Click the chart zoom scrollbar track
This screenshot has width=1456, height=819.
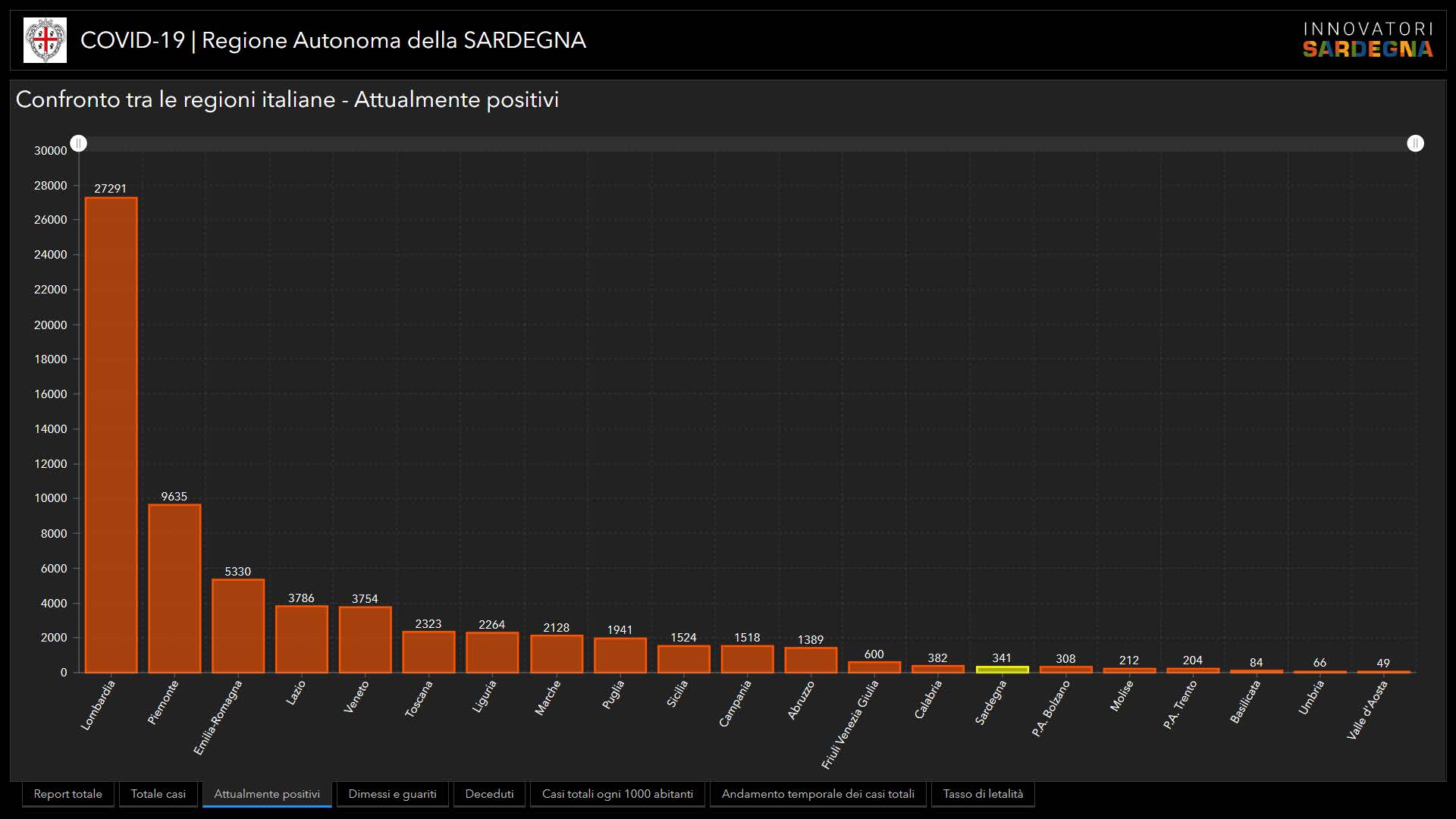click(747, 143)
